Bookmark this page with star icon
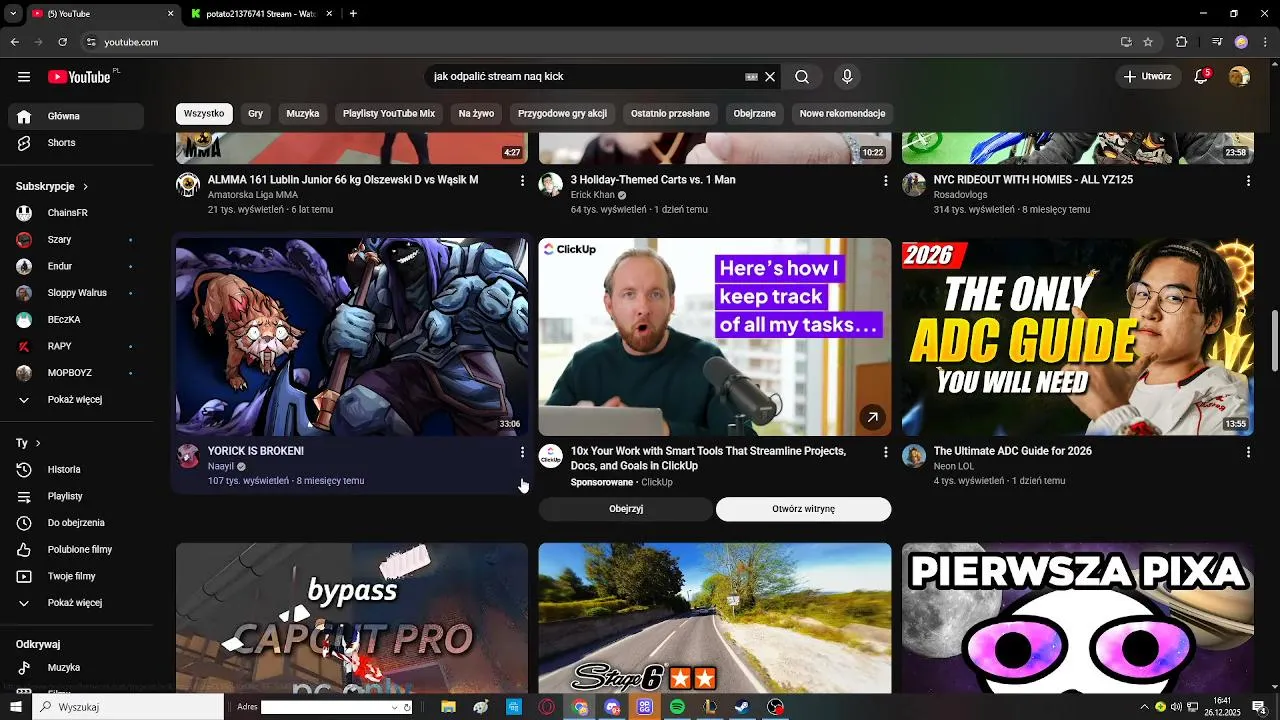1280x720 pixels. (x=1148, y=42)
